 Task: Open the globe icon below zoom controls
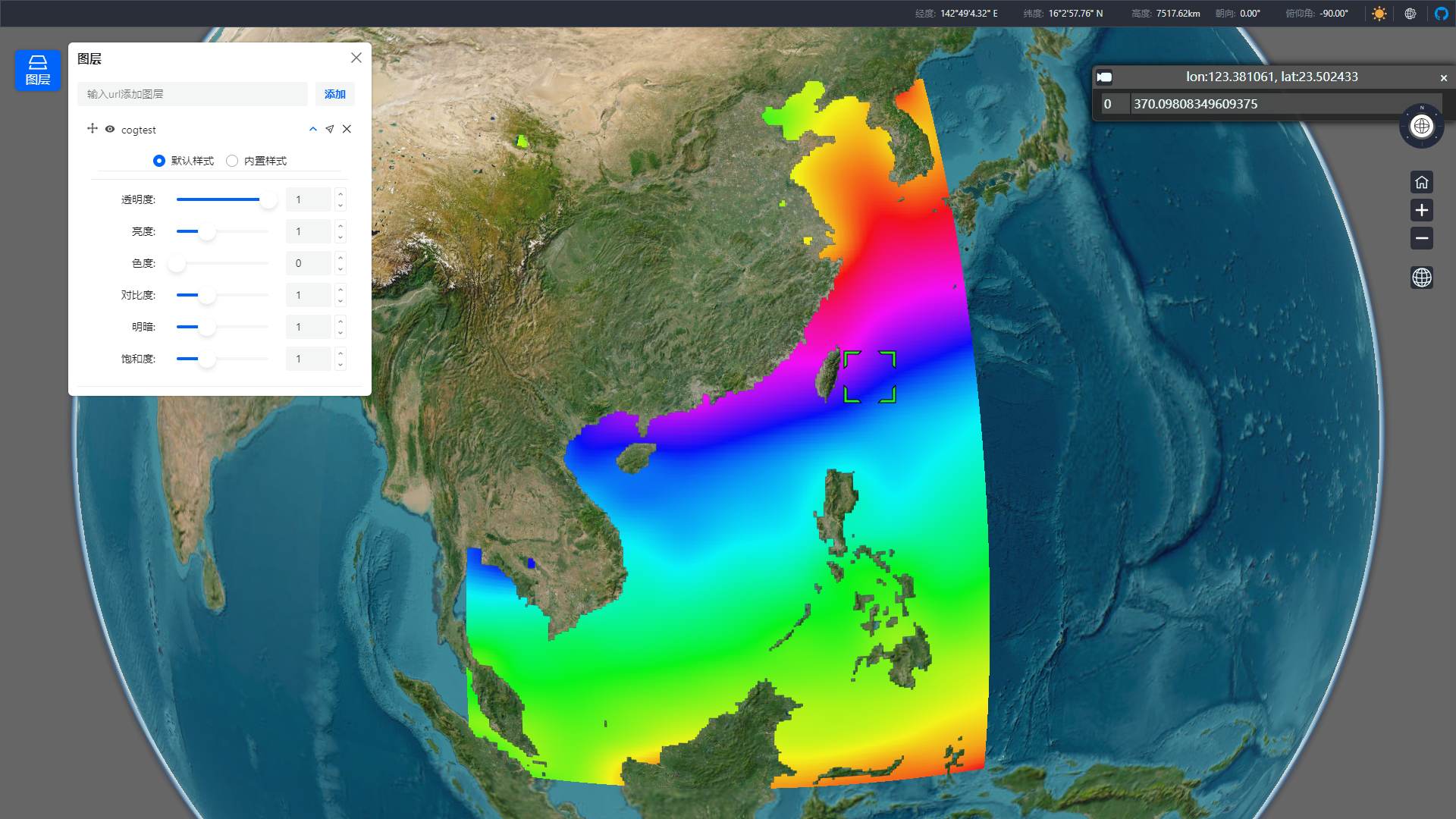pos(1421,278)
